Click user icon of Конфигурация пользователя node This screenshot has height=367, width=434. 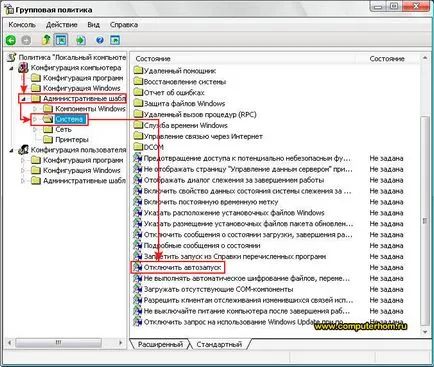[23, 150]
